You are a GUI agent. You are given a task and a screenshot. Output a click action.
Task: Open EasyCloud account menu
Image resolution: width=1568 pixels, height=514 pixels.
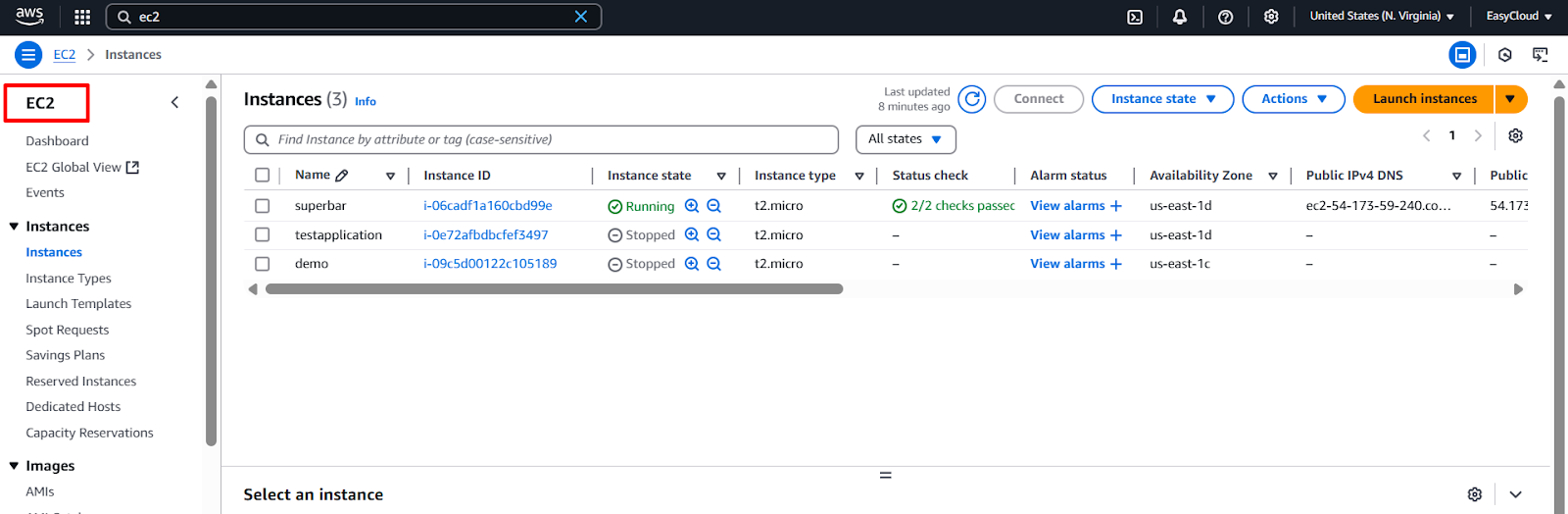(1519, 17)
